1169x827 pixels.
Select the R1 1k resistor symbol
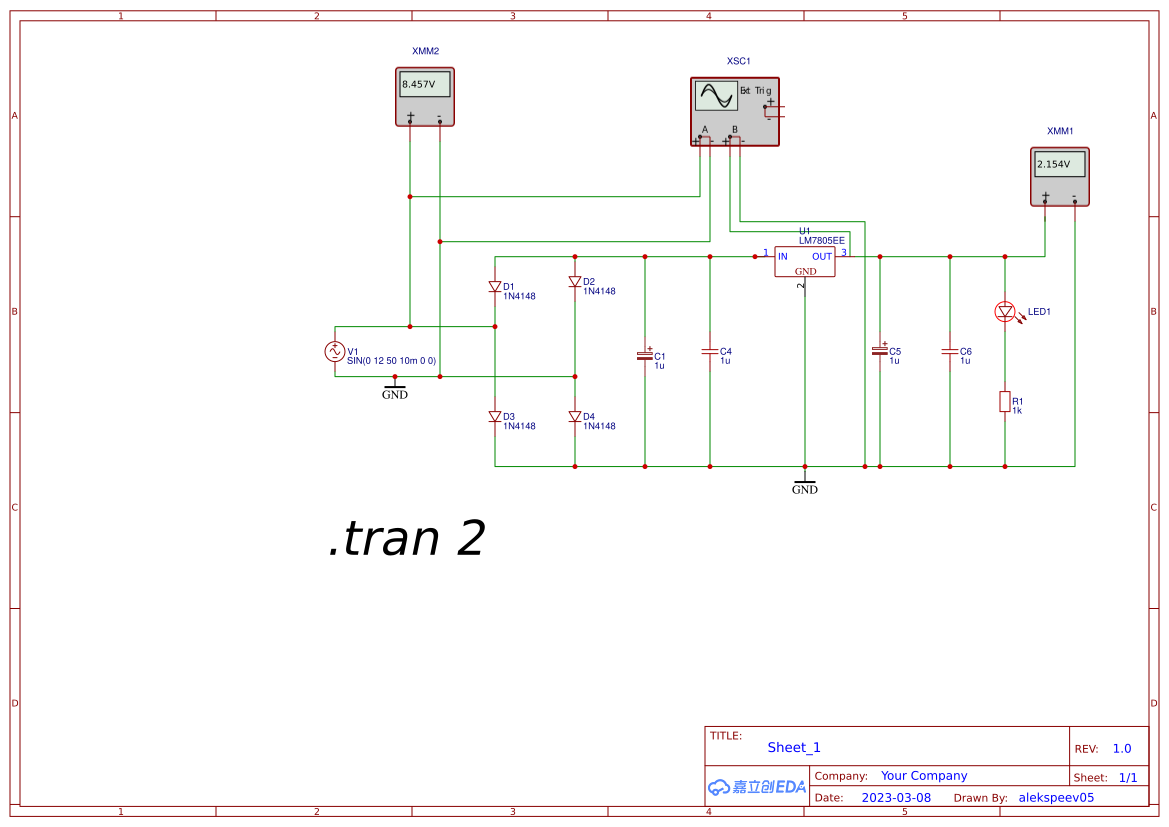(x=1004, y=402)
